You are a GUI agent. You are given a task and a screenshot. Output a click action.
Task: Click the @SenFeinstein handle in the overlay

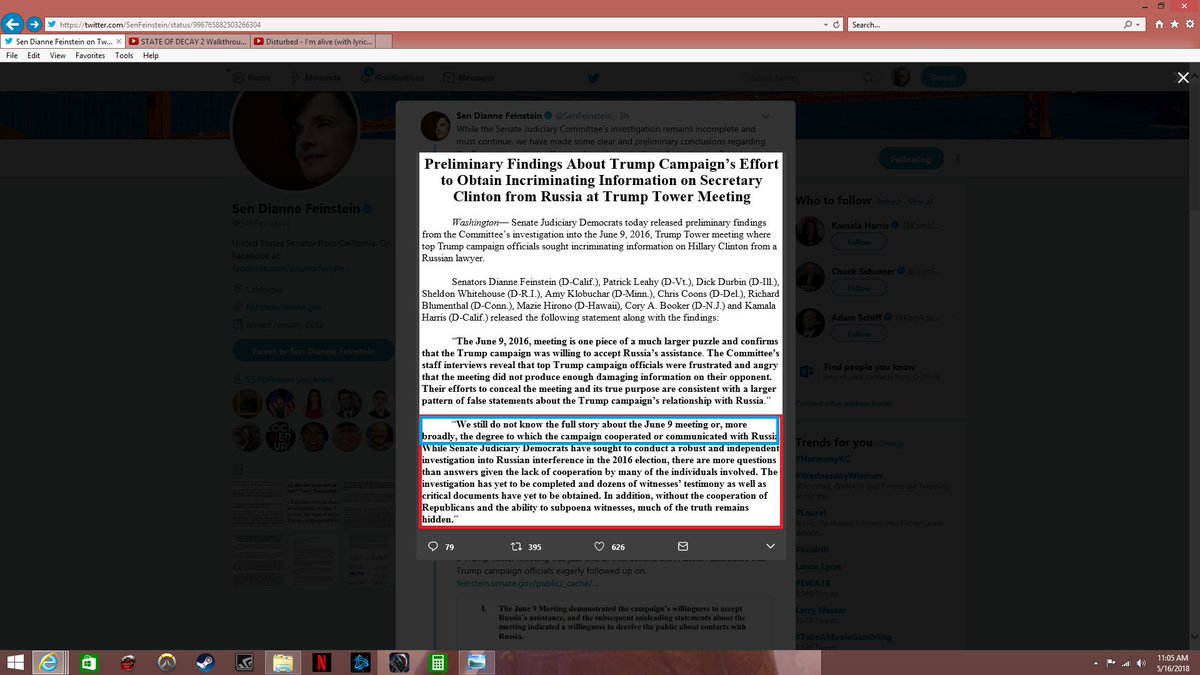coord(583,116)
